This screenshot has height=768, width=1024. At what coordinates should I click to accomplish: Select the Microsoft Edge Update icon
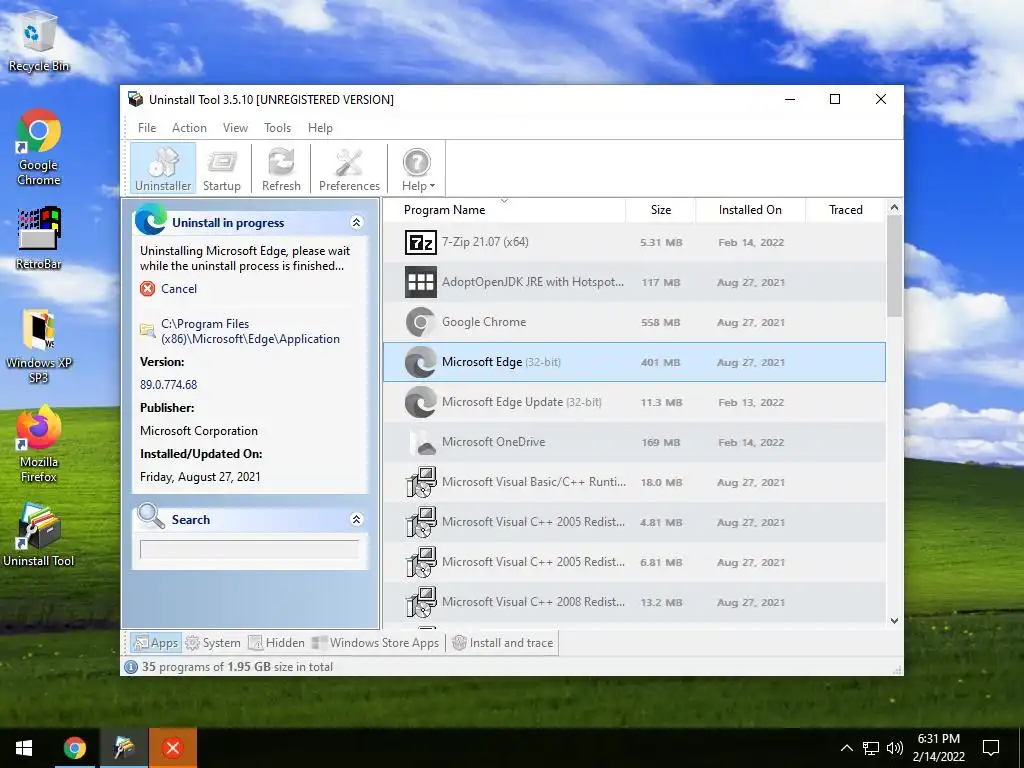421,402
